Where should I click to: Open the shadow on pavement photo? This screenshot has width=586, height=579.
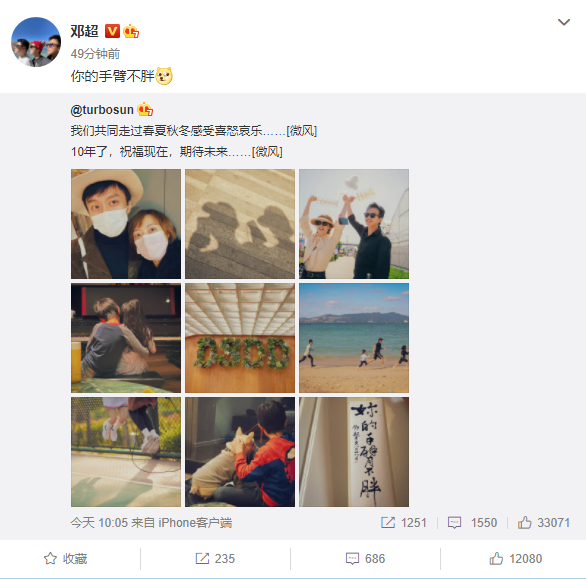pyautogui.click(x=240, y=224)
